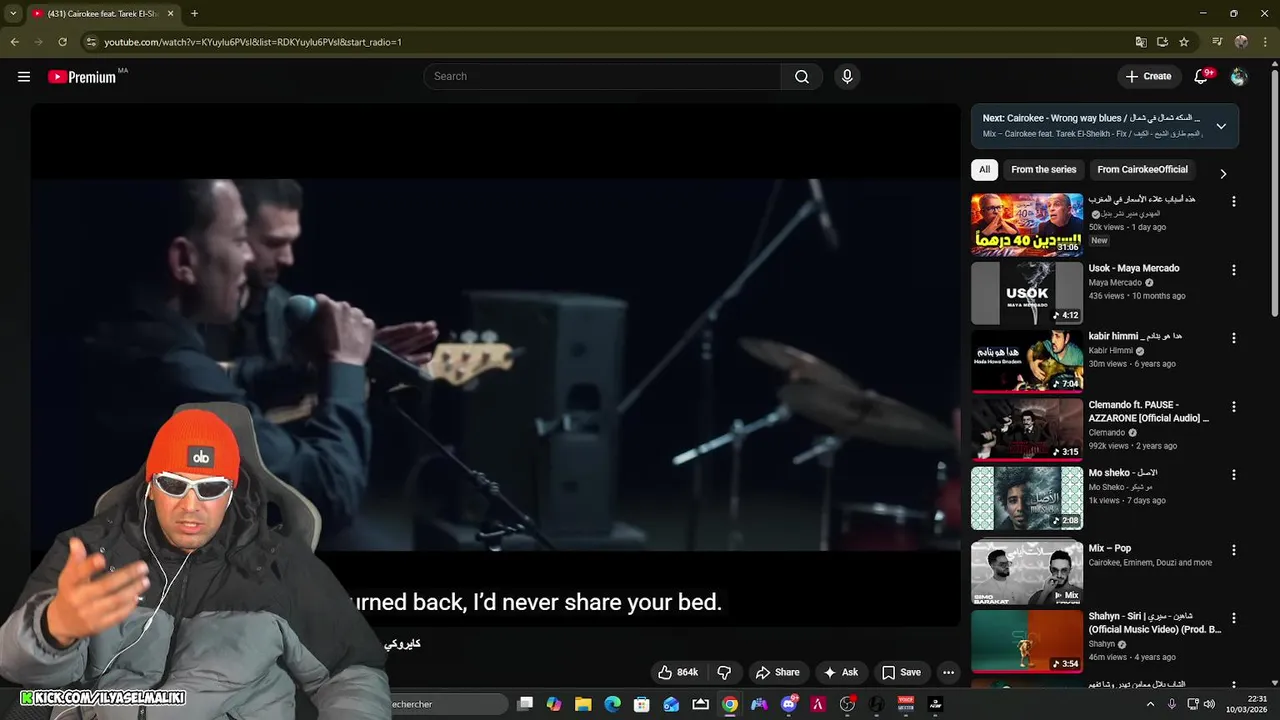Open File Explorer from taskbar

point(583,704)
